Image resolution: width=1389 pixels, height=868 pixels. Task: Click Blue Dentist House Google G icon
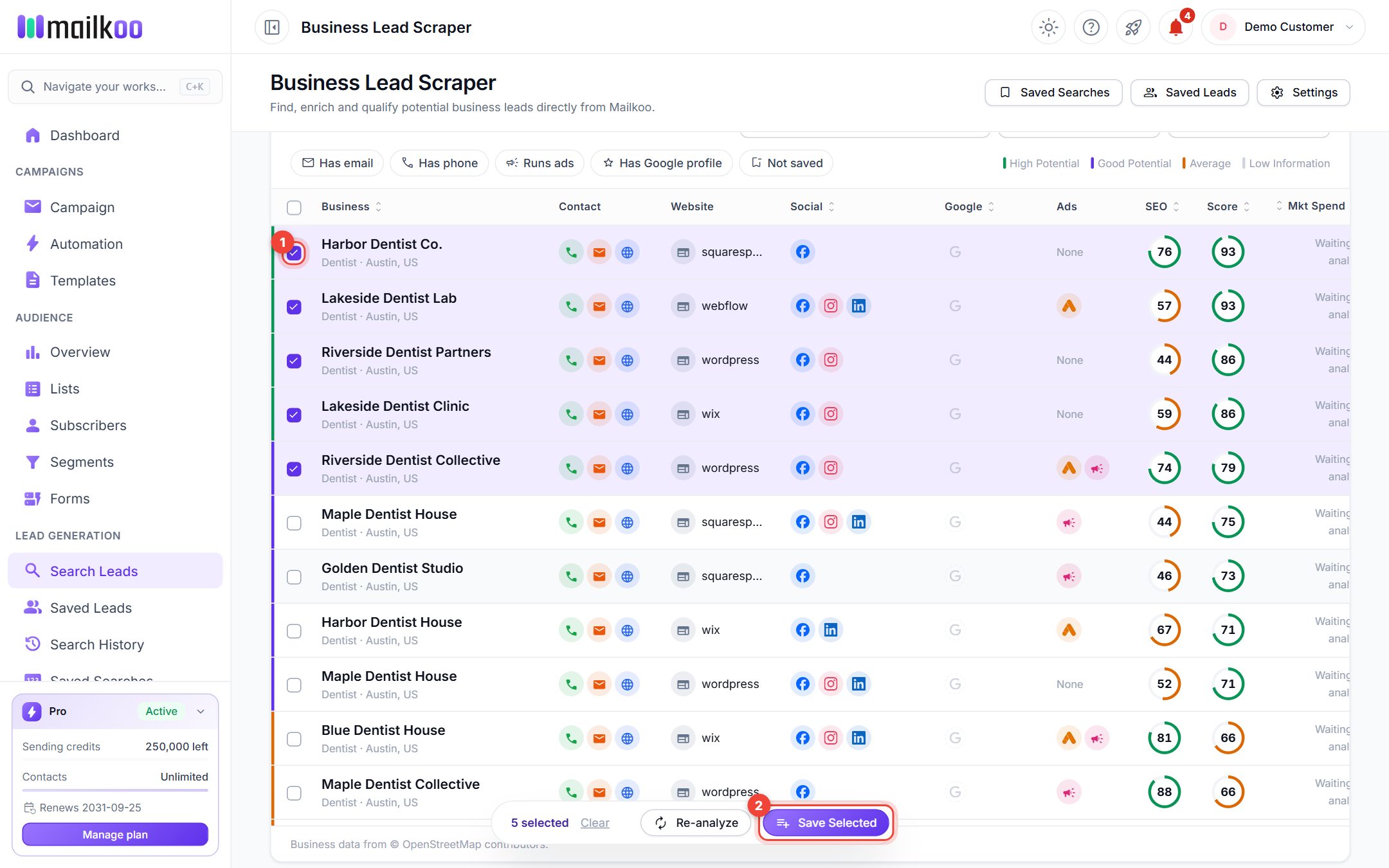pyautogui.click(x=955, y=738)
